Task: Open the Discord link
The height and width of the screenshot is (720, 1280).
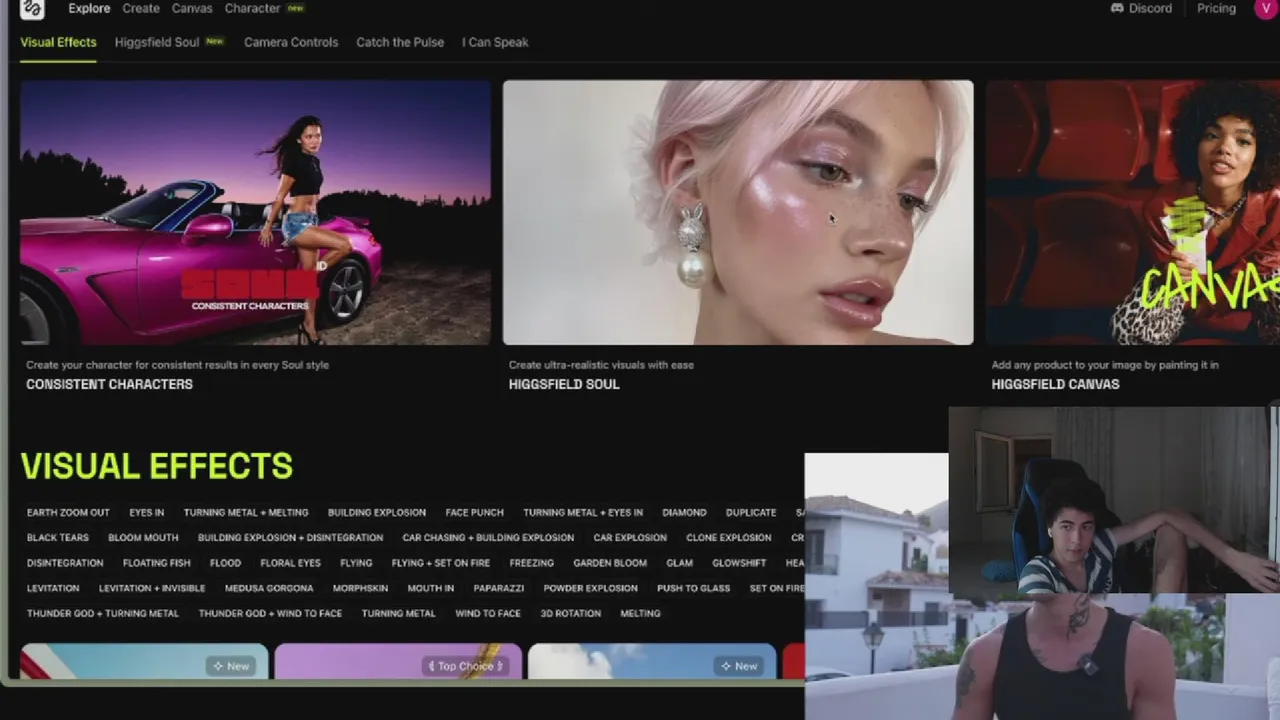Action: tap(1141, 8)
